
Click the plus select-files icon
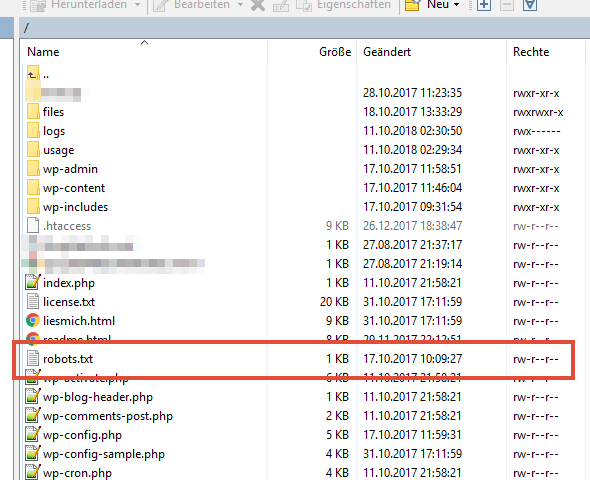484,5
